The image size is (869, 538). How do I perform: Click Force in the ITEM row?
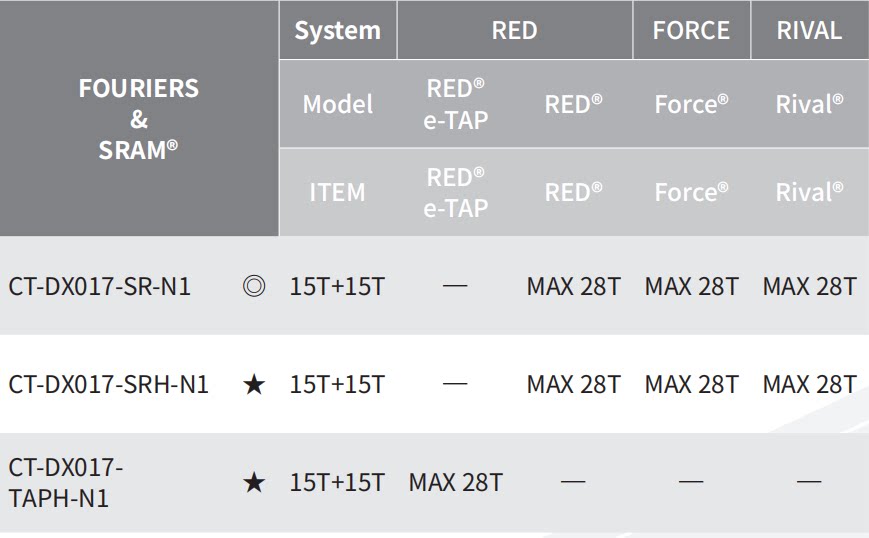pyautogui.click(x=691, y=192)
